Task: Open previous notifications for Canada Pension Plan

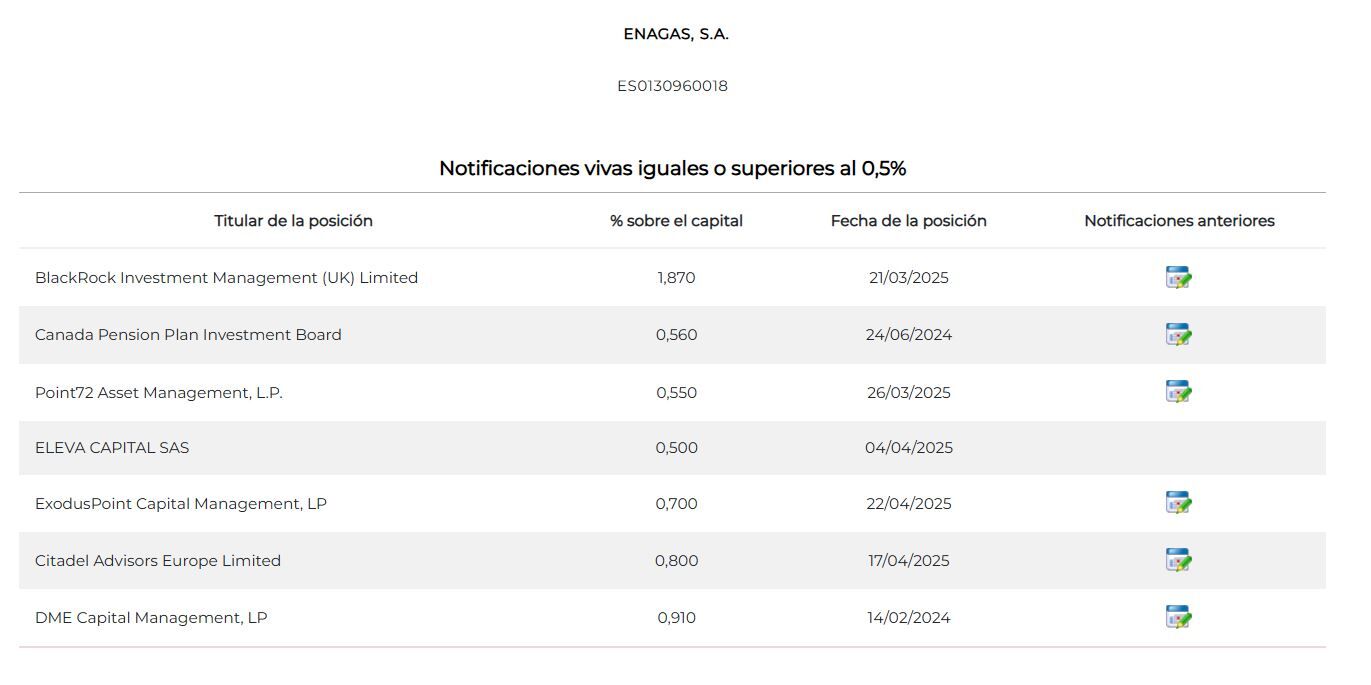Action: [x=1179, y=335]
